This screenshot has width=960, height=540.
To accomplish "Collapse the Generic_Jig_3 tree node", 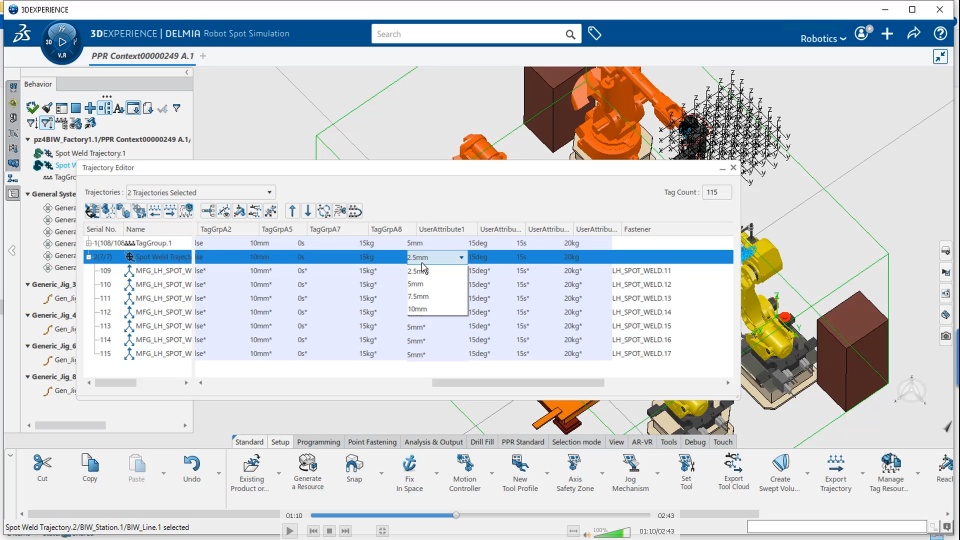I will point(28,285).
